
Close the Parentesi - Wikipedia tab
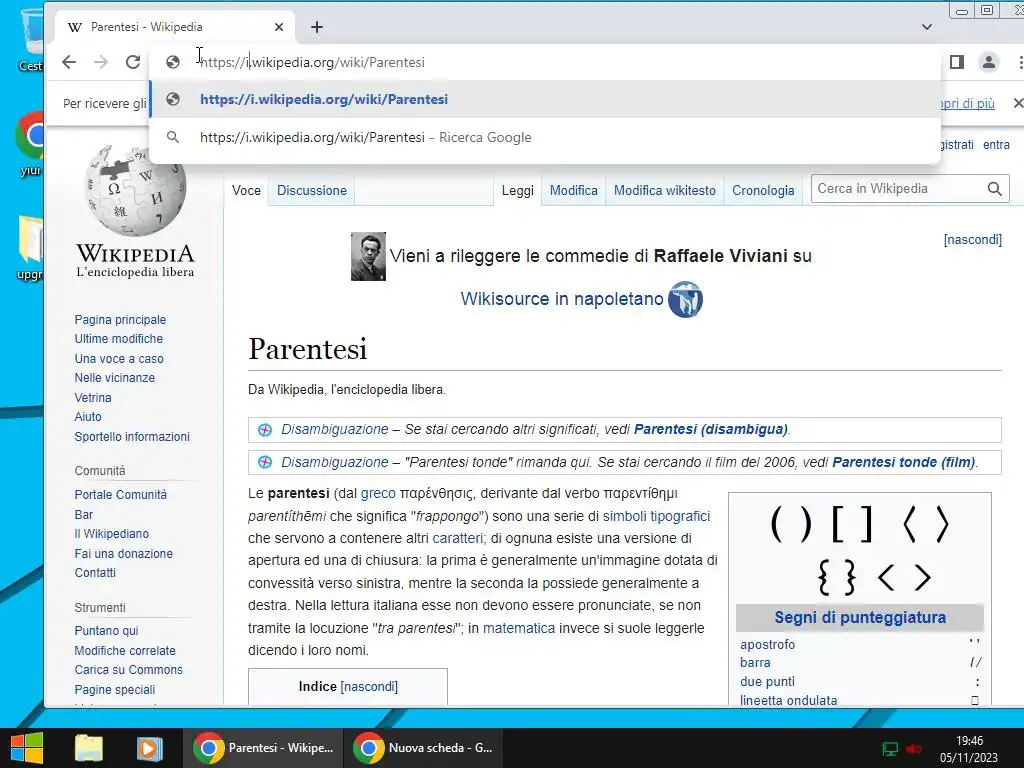(x=279, y=27)
